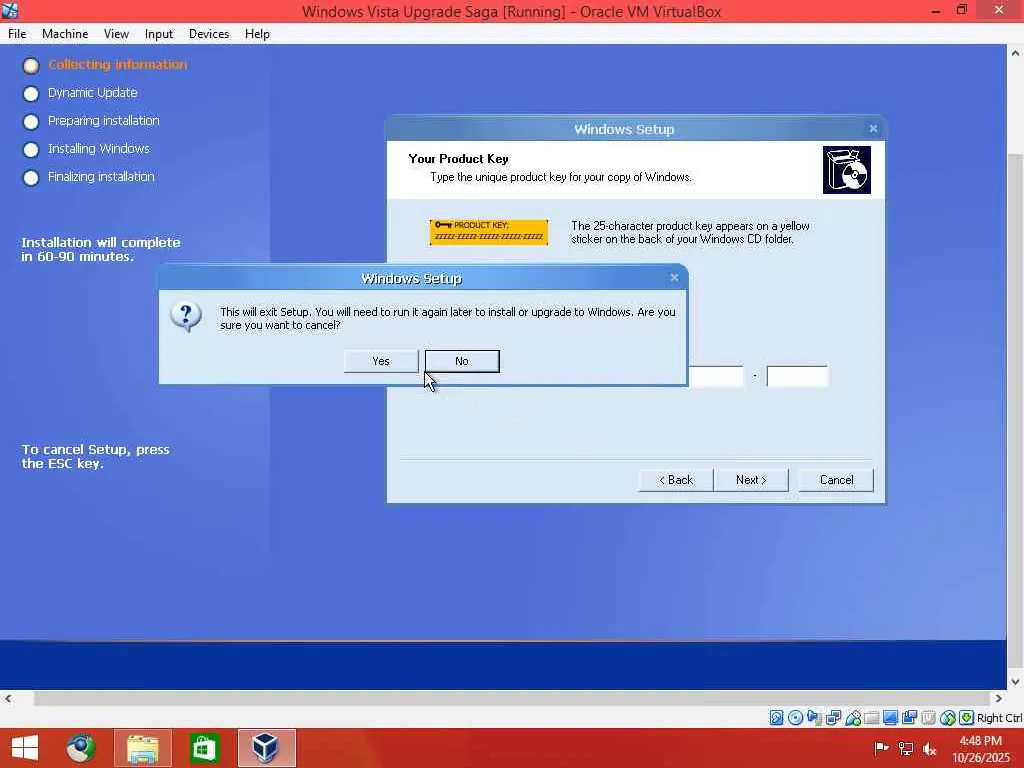Open the Input menu
The width and height of the screenshot is (1024, 768).
pos(159,34)
